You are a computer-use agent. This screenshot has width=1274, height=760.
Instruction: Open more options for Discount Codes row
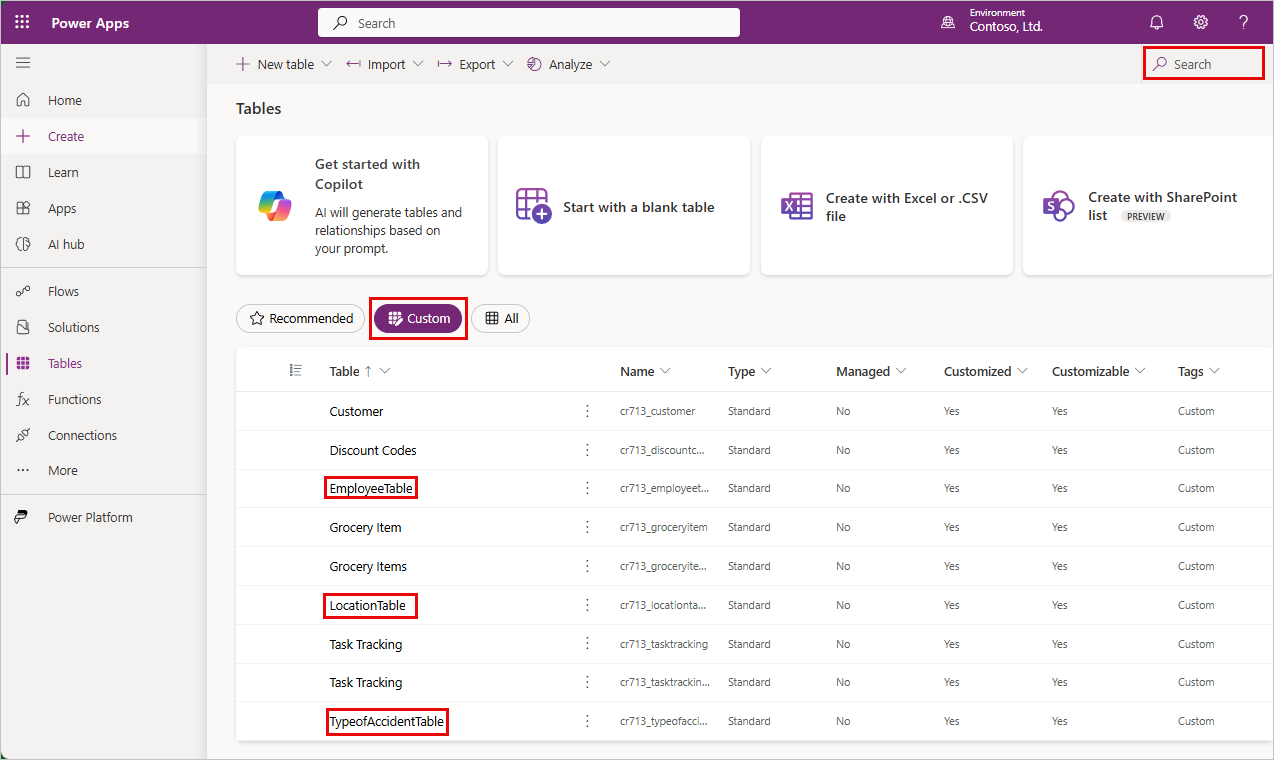click(x=587, y=450)
